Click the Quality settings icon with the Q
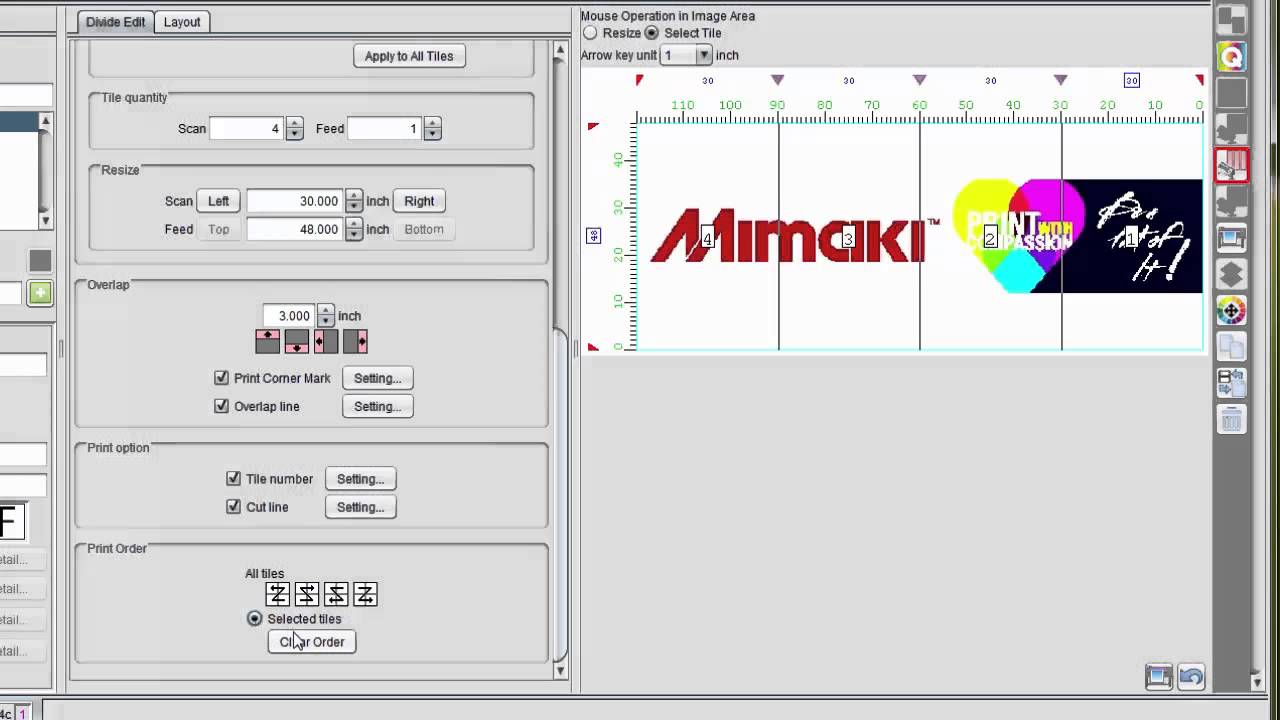 [1231, 55]
